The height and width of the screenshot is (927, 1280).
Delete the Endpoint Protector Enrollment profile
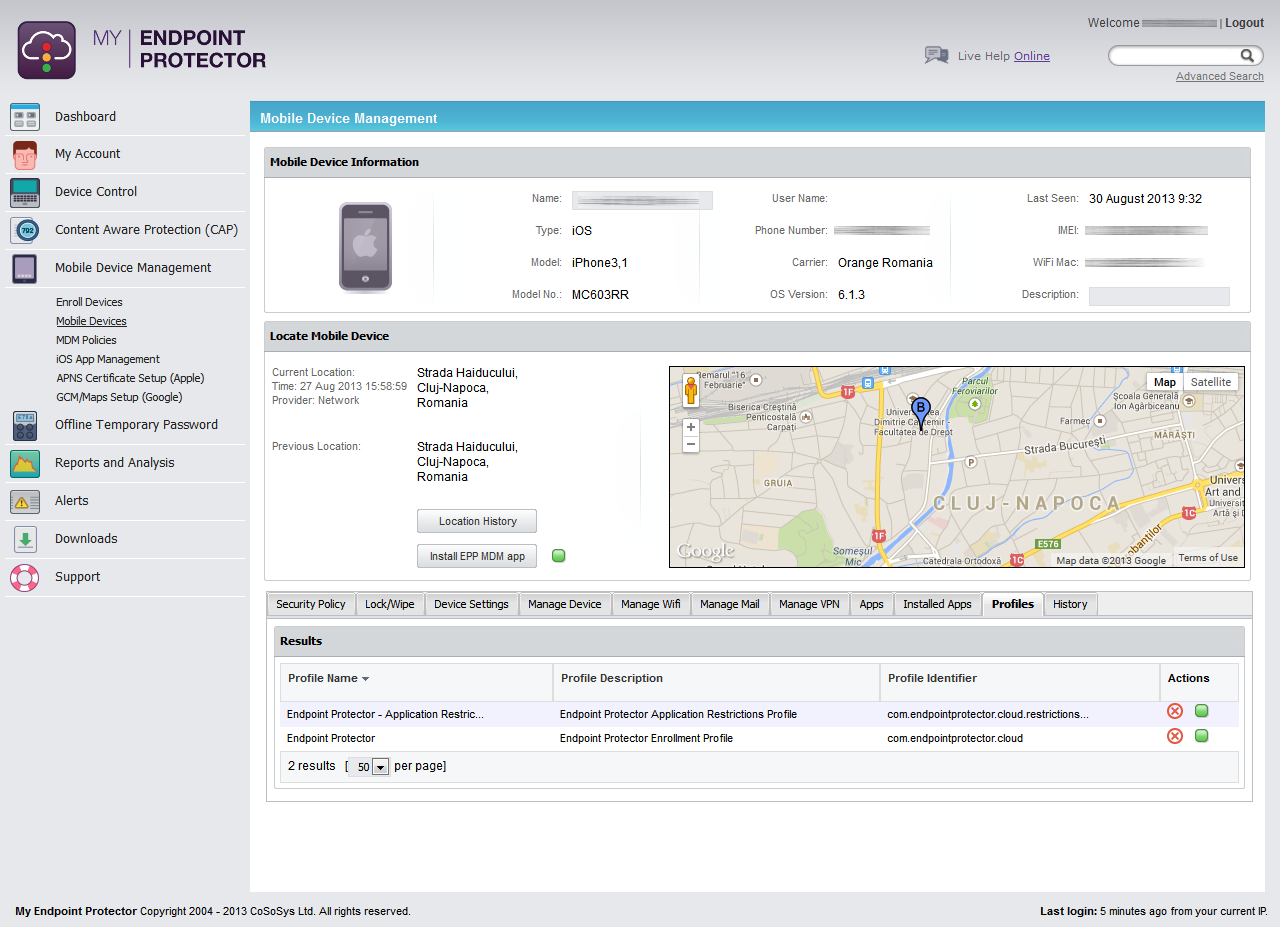click(x=1175, y=736)
